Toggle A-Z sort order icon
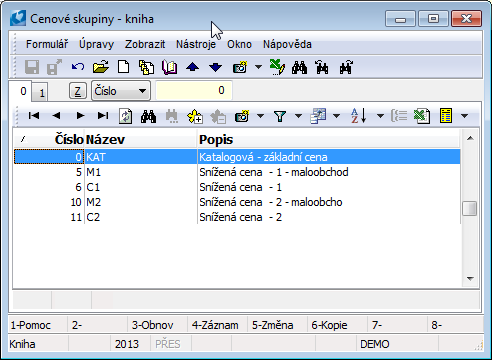492x360 pixels. coord(359,116)
